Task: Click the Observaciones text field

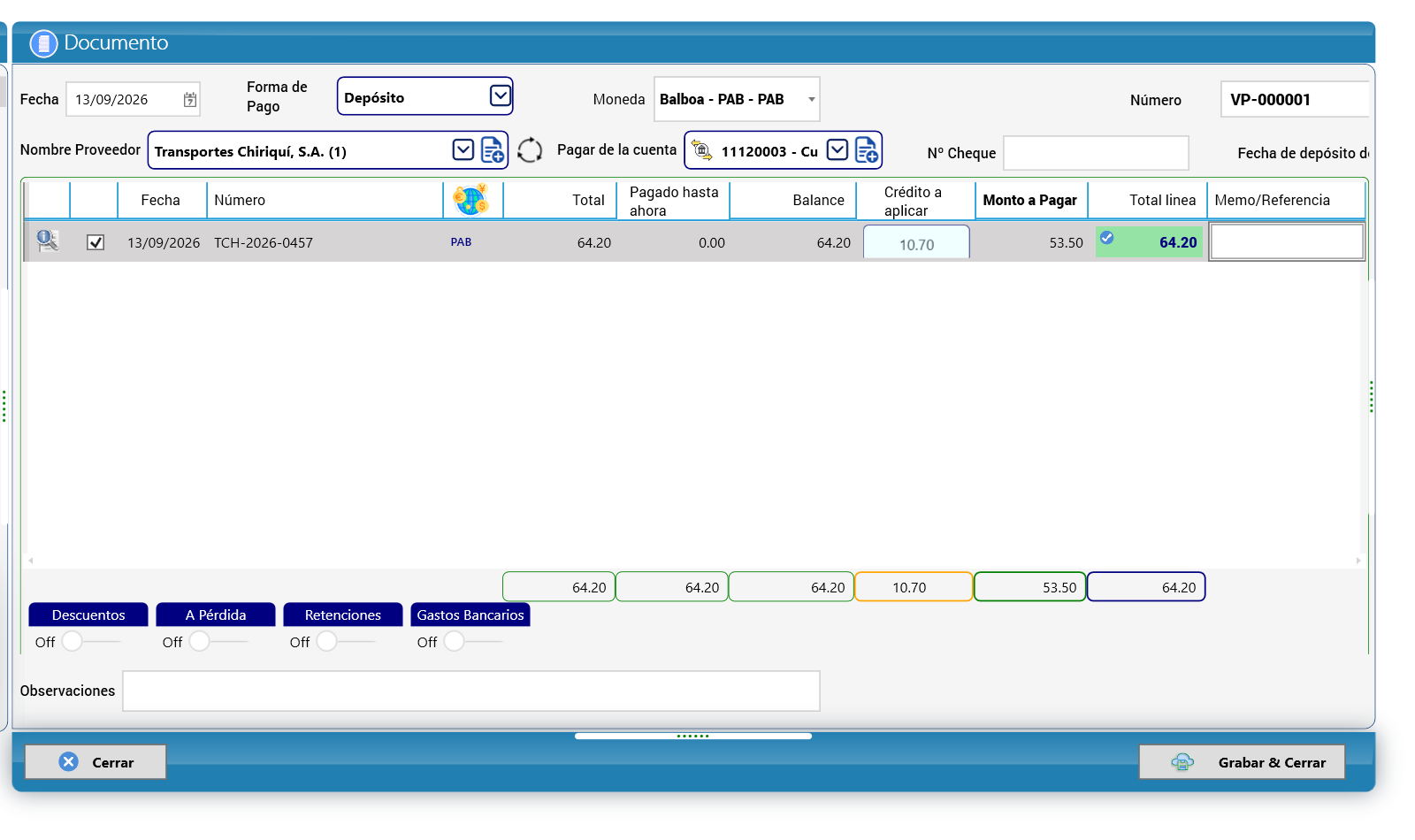Action: (x=471, y=691)
